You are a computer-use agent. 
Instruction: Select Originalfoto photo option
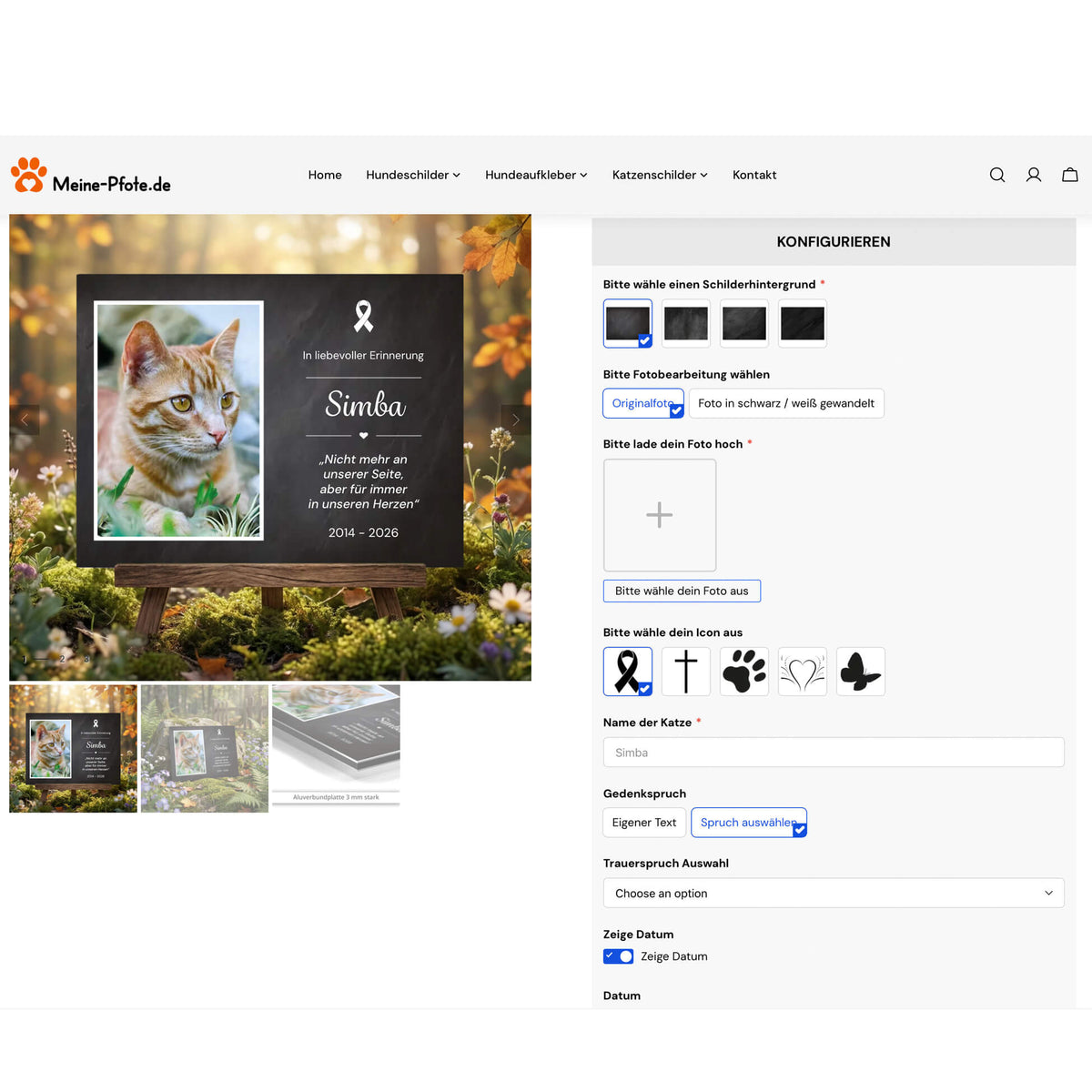(643, 403)
